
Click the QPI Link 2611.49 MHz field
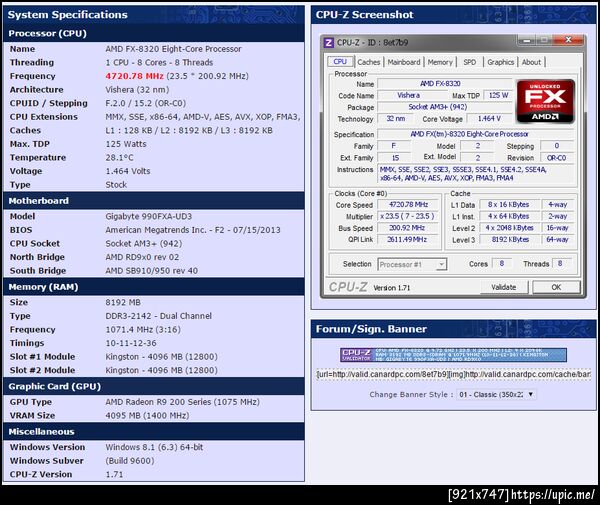click(x=408, y=239)
